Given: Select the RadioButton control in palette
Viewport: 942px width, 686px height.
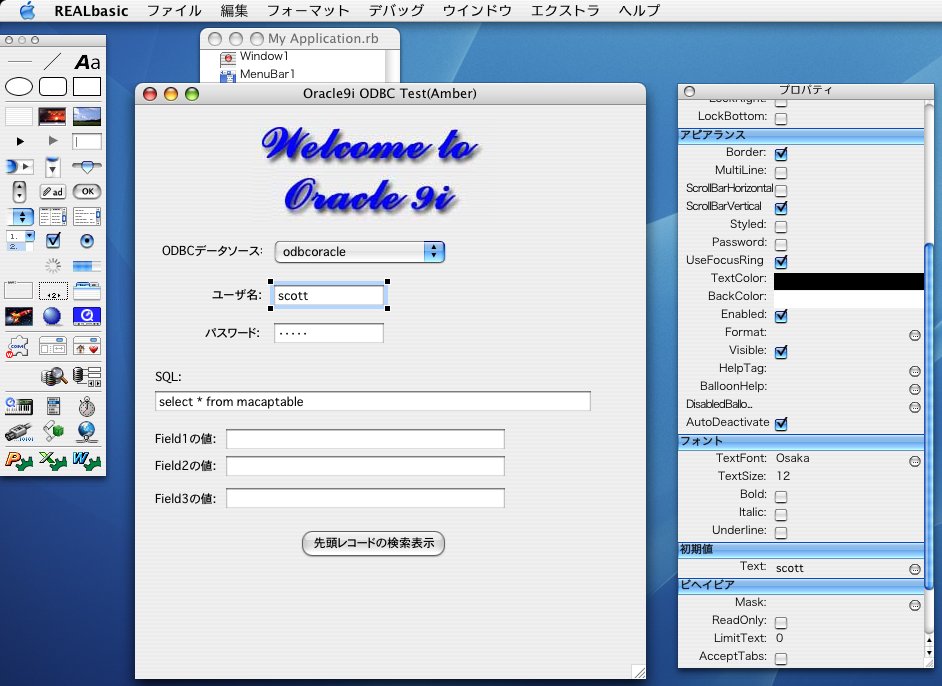Looking at the screenshot, I should click(87, 240).
